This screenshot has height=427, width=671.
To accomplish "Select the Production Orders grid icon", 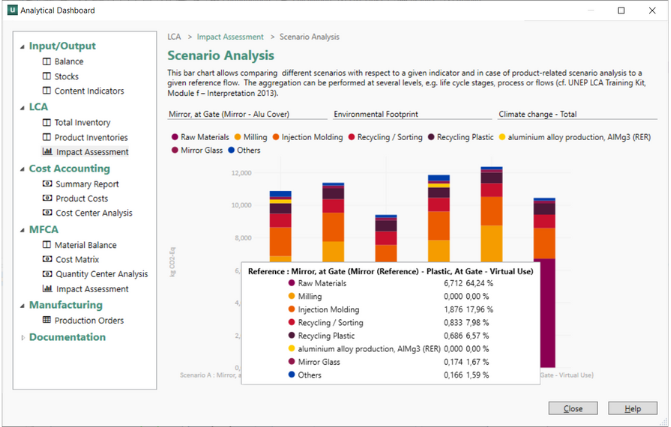I will coord(46,320).
